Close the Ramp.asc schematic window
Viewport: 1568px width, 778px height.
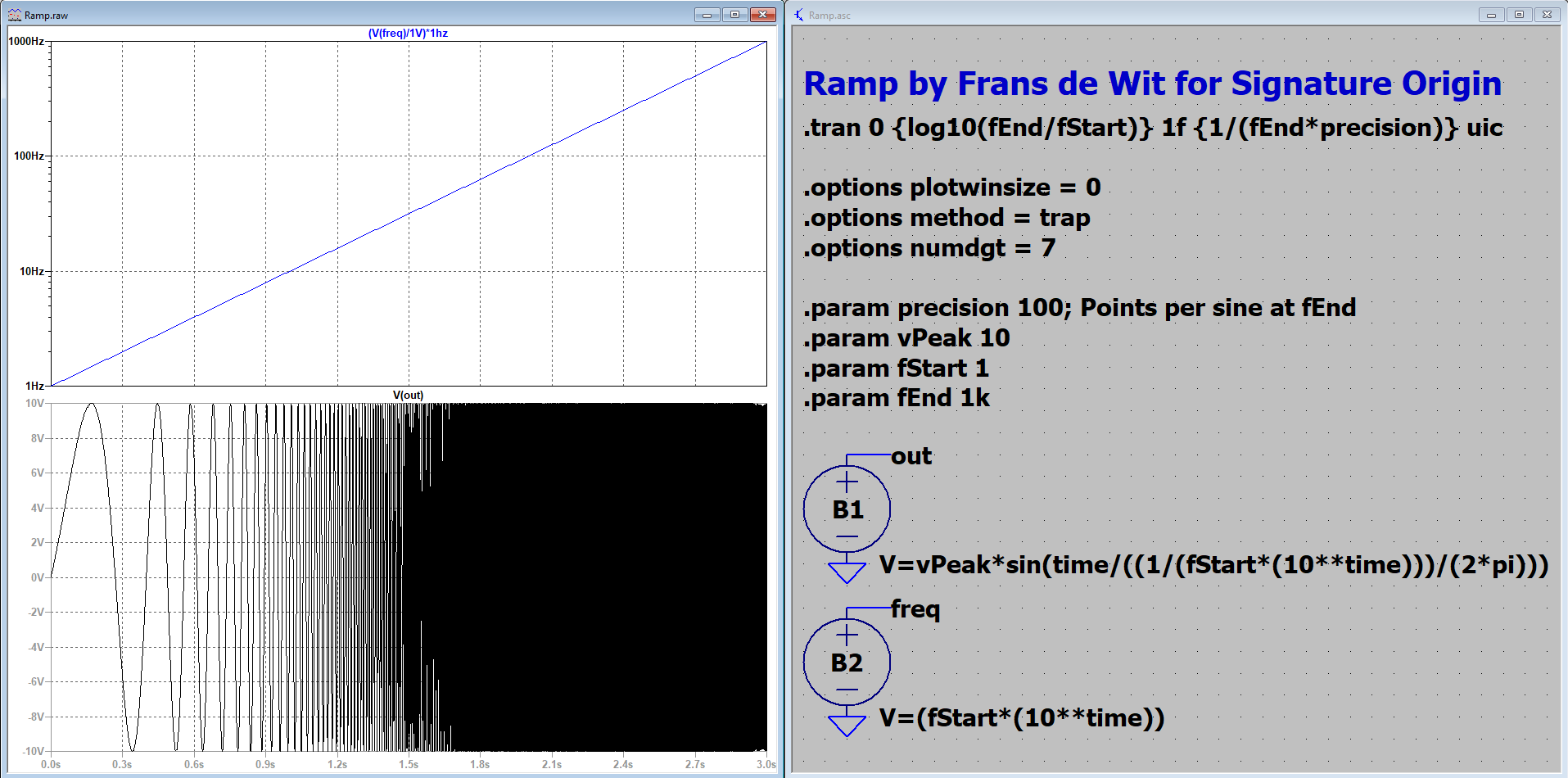coord(1547,15)
